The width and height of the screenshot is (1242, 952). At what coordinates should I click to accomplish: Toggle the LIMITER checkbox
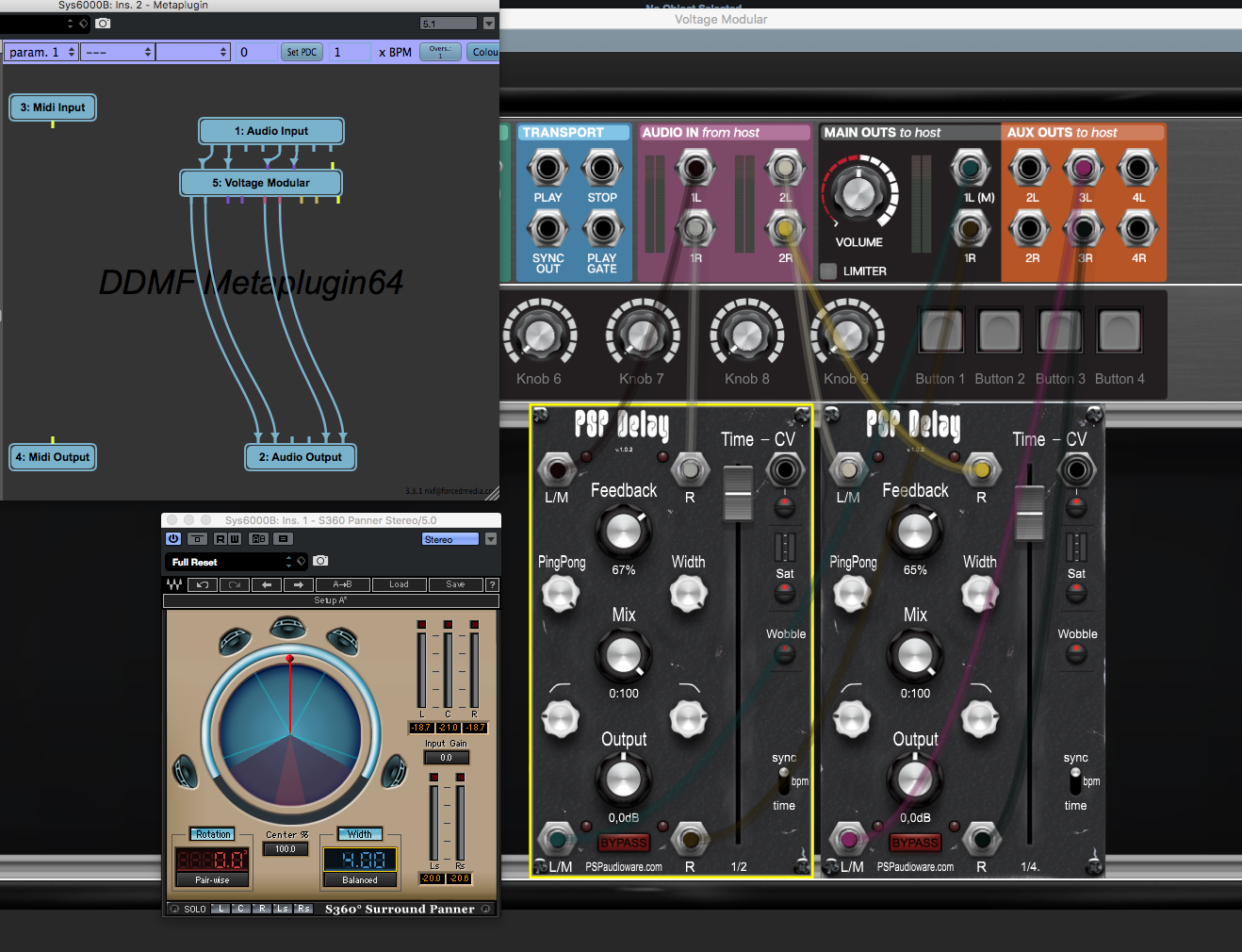point(828,271)
